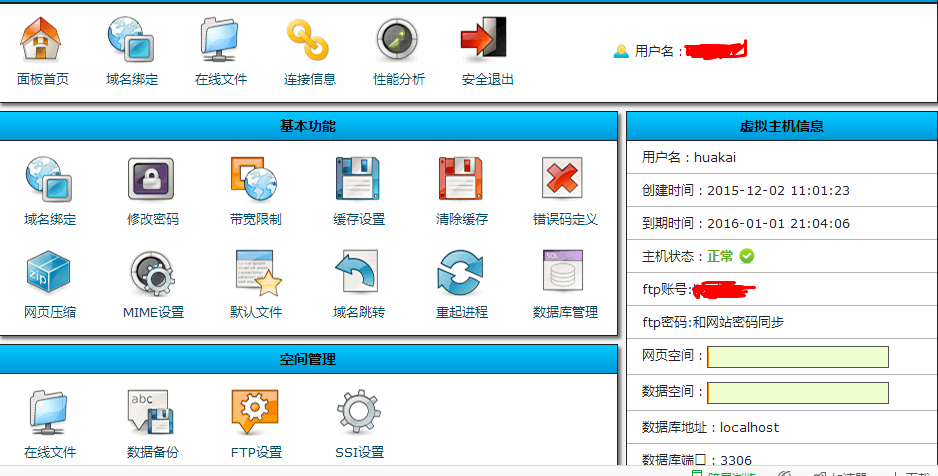Open the 带宽限制 icon

254,179
